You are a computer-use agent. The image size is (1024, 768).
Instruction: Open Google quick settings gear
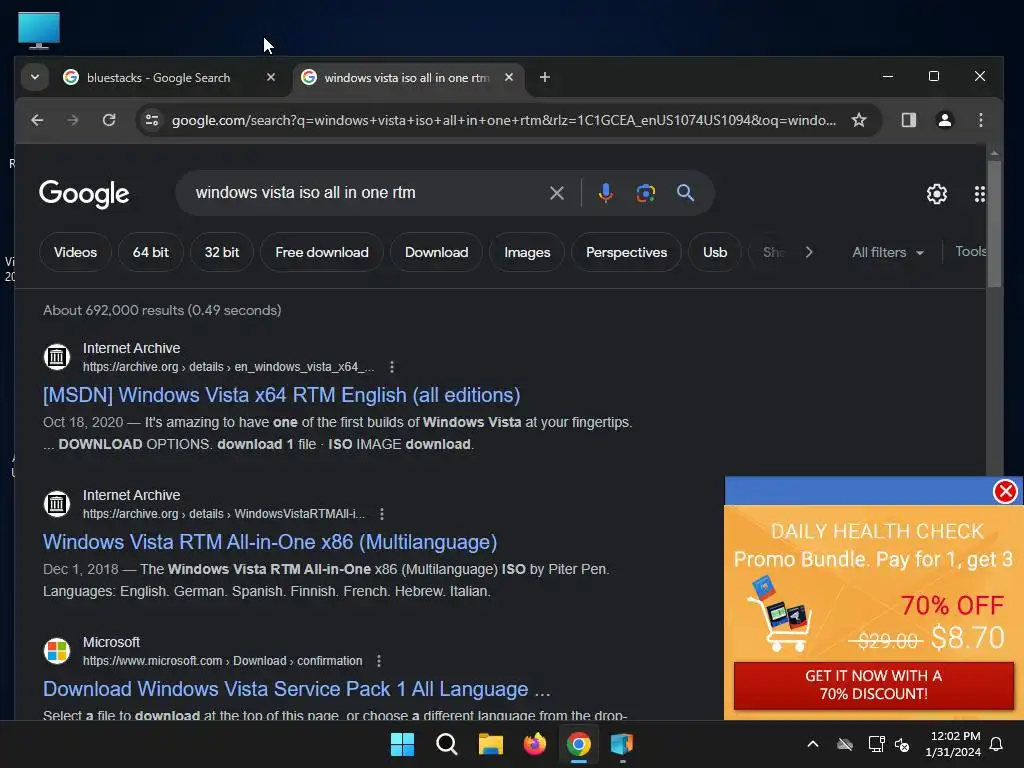936,194
